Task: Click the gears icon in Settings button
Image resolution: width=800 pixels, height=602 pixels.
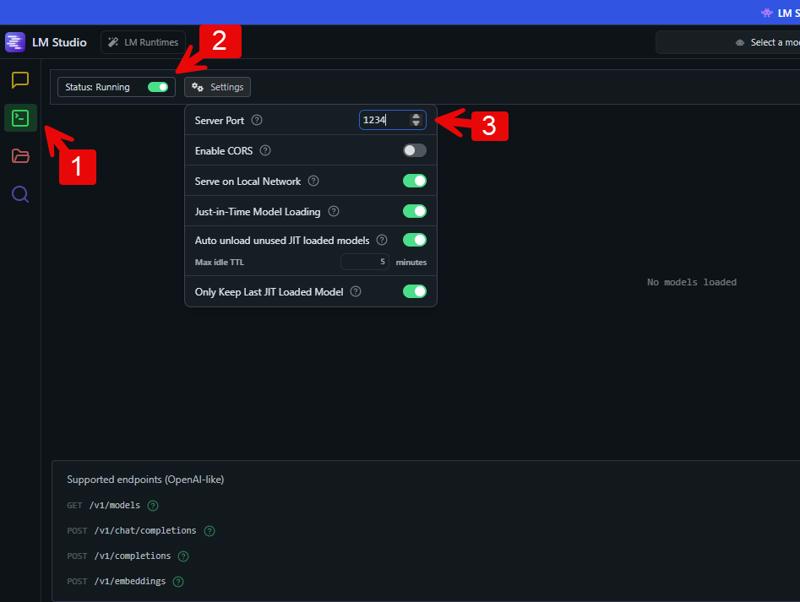Action: [x=197, y=87]
